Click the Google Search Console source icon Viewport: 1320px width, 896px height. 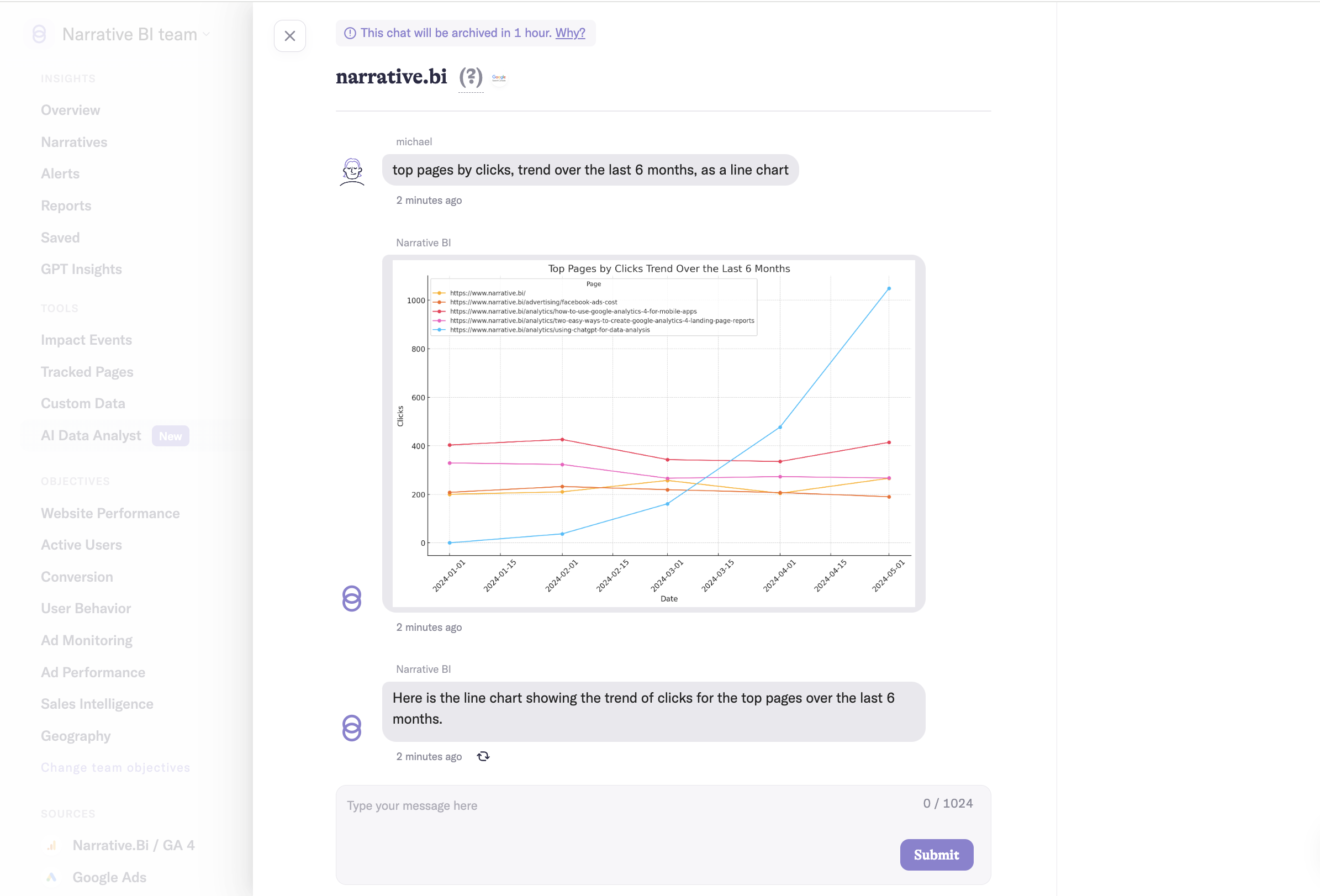pos(499,78)
